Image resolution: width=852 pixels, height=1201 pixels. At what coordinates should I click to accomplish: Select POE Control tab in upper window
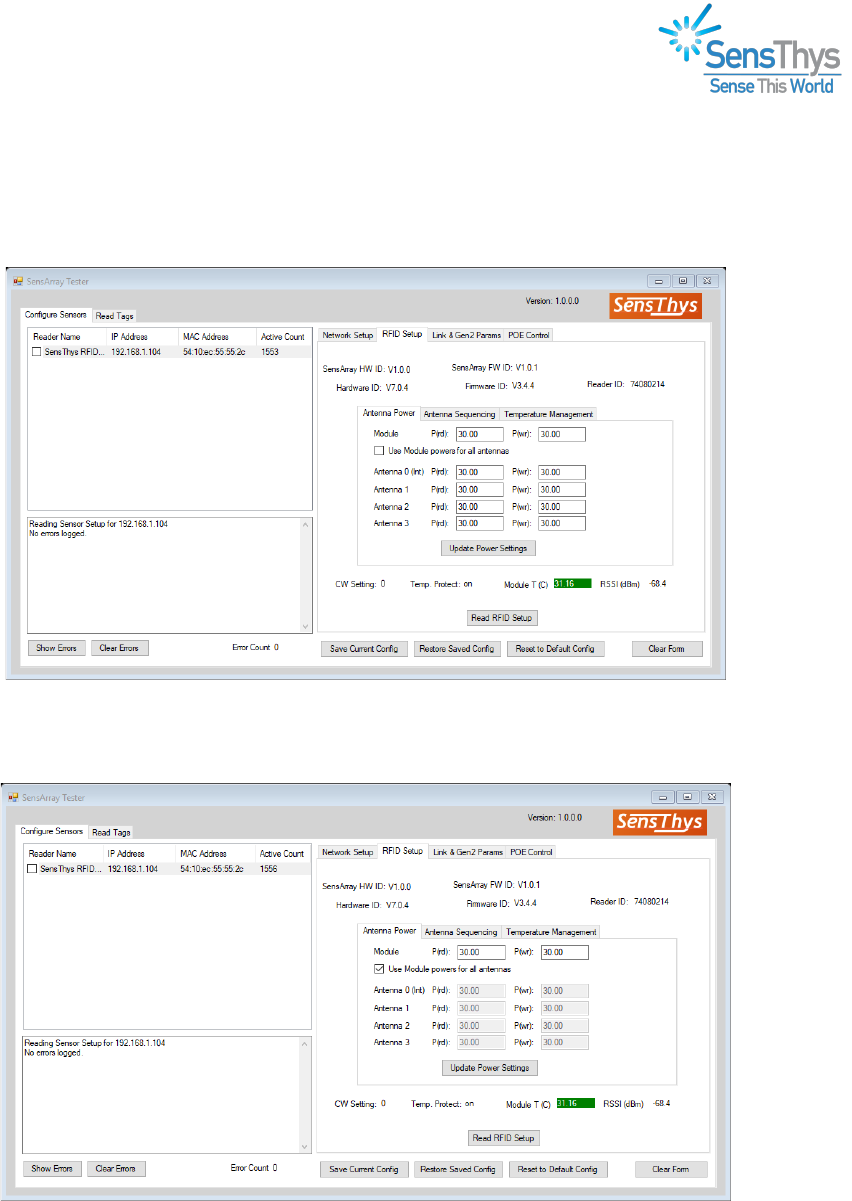pyautogui.click(x=528, y=335)
